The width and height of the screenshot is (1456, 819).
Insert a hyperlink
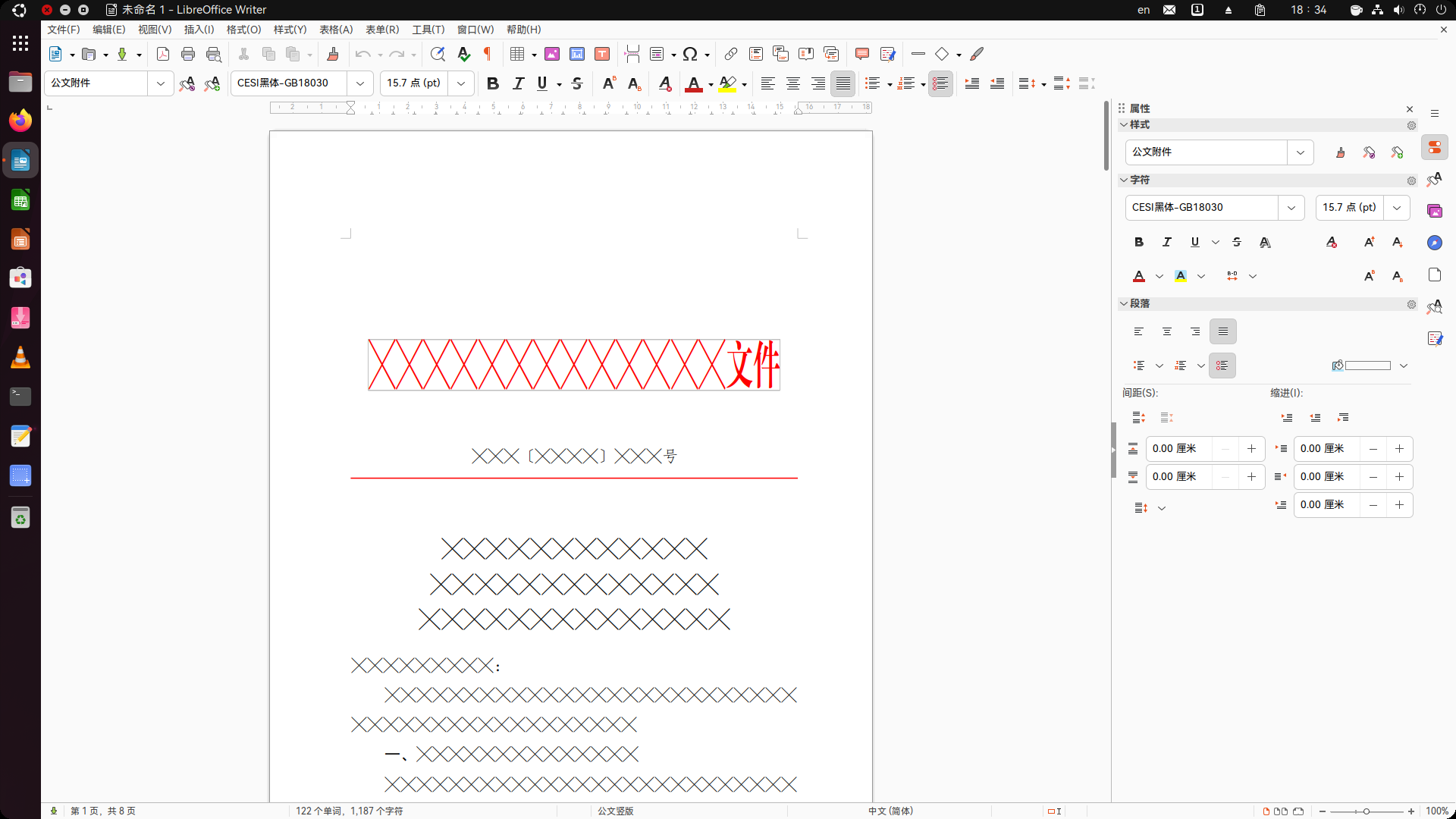pyautogui.click(x=730, y=54)
